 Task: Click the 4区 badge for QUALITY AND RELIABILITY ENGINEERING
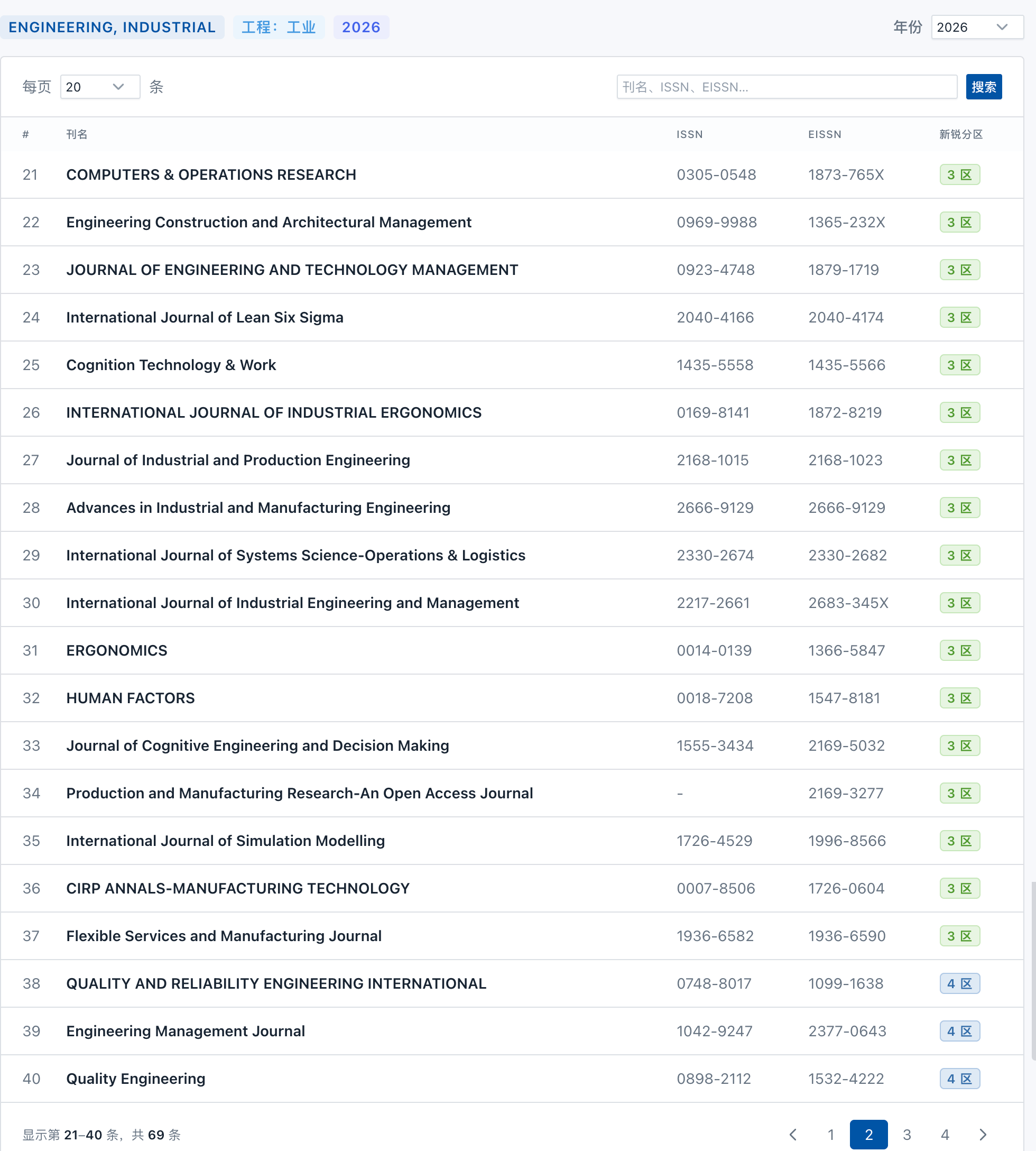coord(960,983)
